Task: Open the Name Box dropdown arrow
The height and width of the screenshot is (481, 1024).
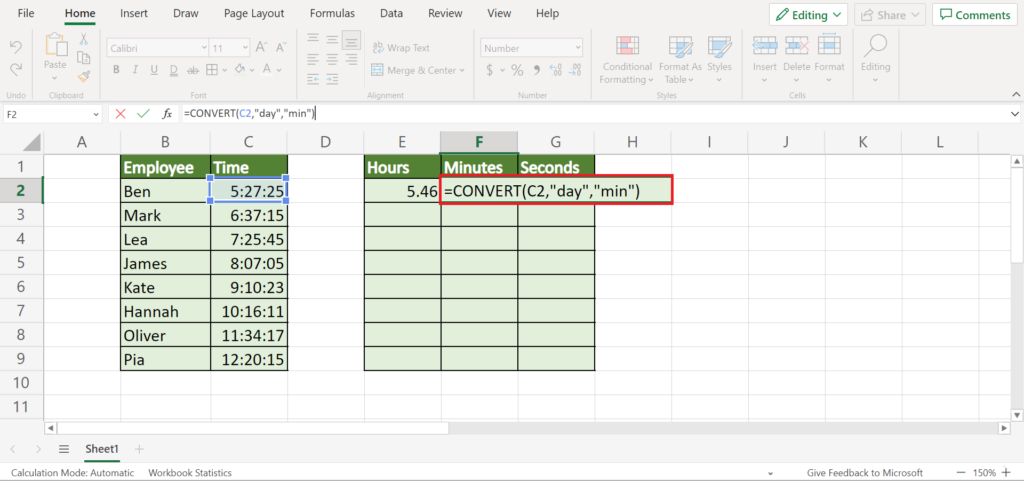Action: (x=96, y=114)
